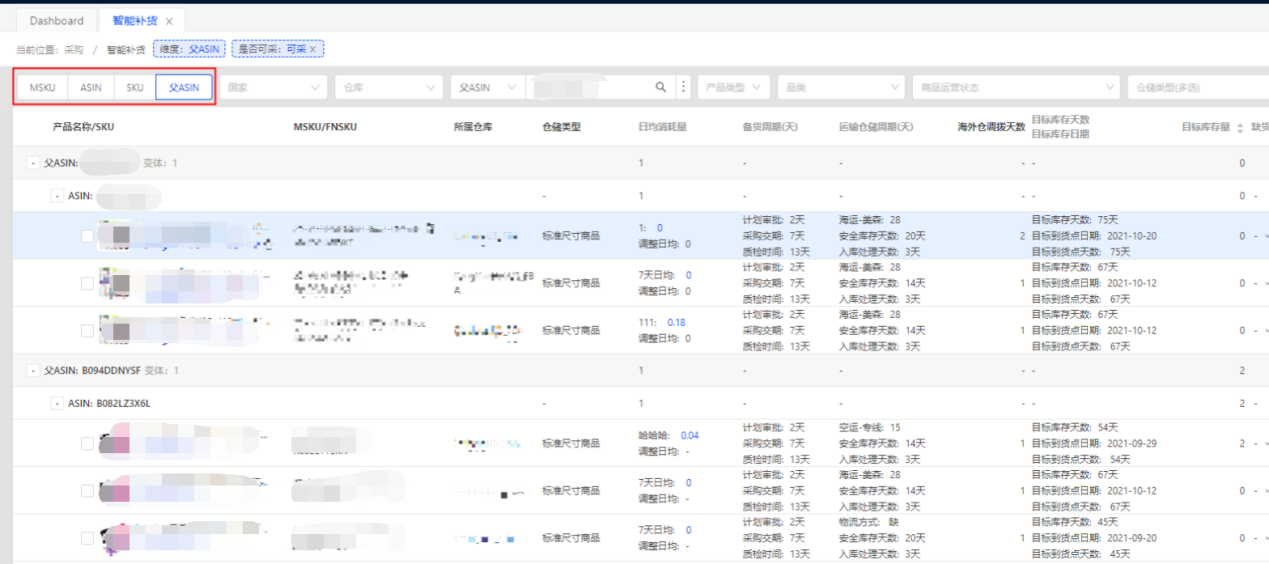Viewport: 1269px width, 564px height.
Task: Open the 国家 country dropdown
Action: (272, 88)
